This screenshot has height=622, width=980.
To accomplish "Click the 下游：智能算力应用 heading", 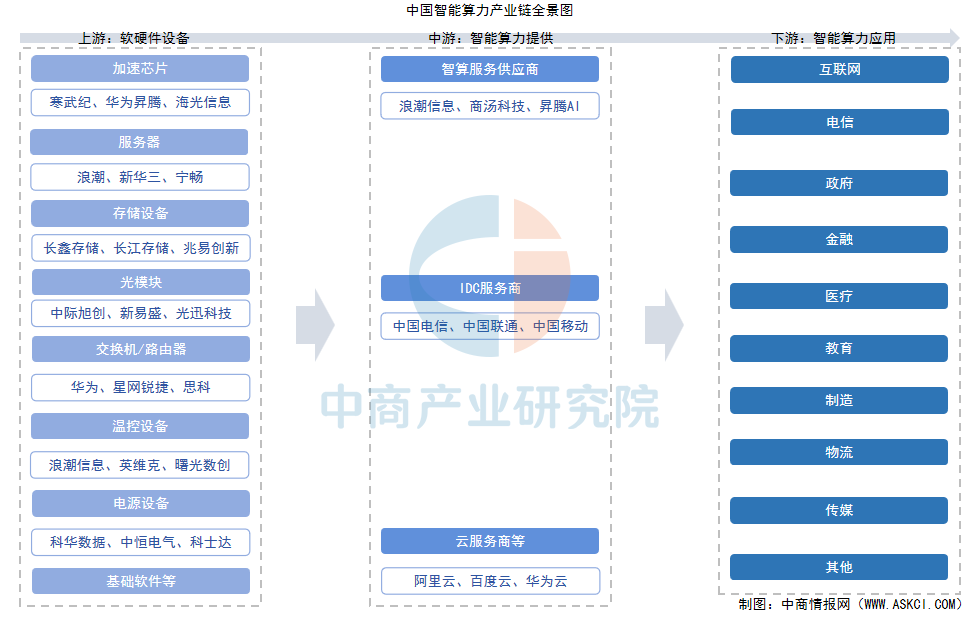I will point(834,38).
